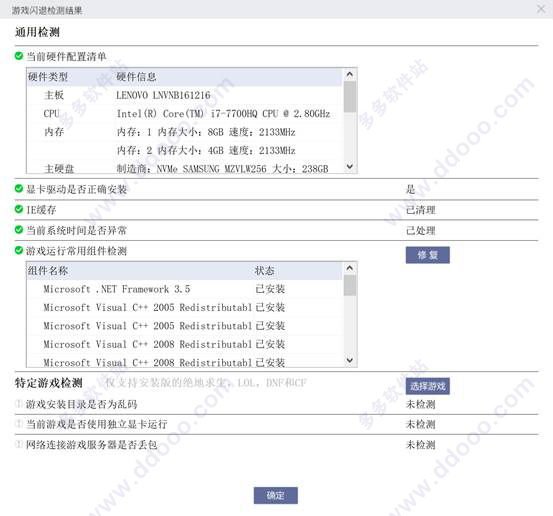Click green check icon beside 游戏运行常用组件检测
The height and width of the screenshot is (516, 553).
point(19,250)
